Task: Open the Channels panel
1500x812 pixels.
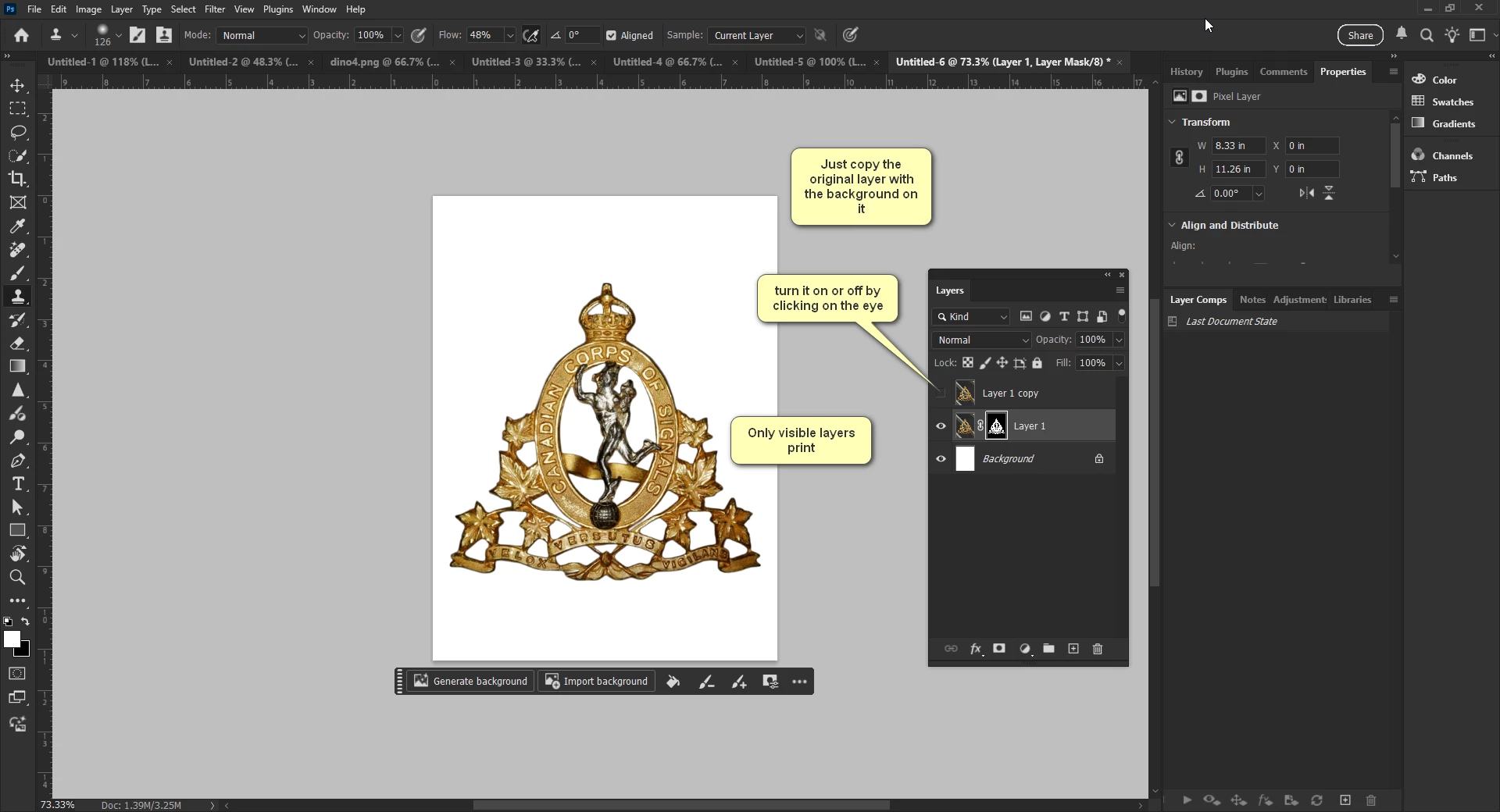Action: [x=1443, y=155]
